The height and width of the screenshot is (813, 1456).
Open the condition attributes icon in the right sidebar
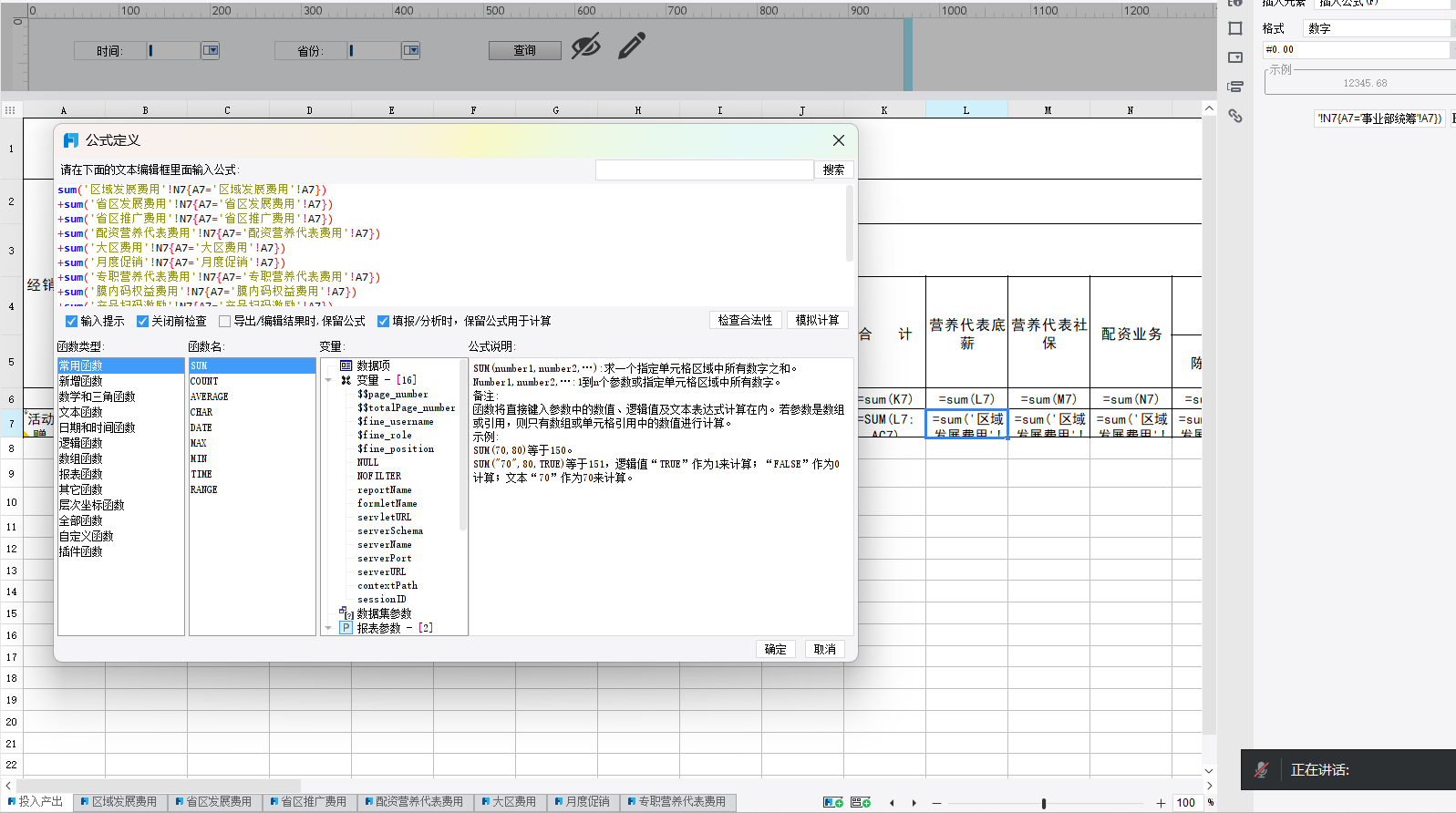(x=1235, y=87)
